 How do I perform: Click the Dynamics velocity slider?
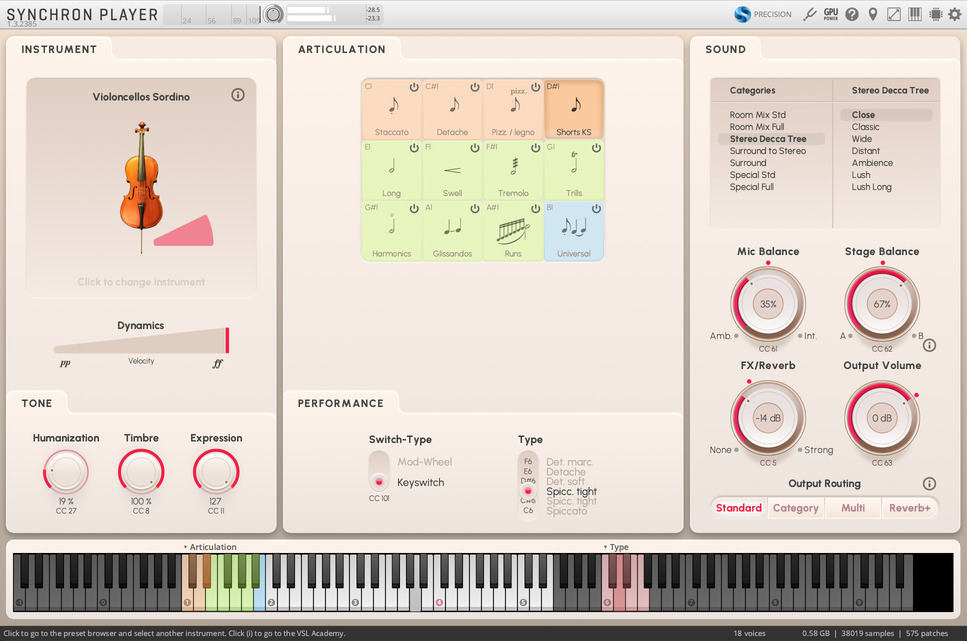(141, 341)
